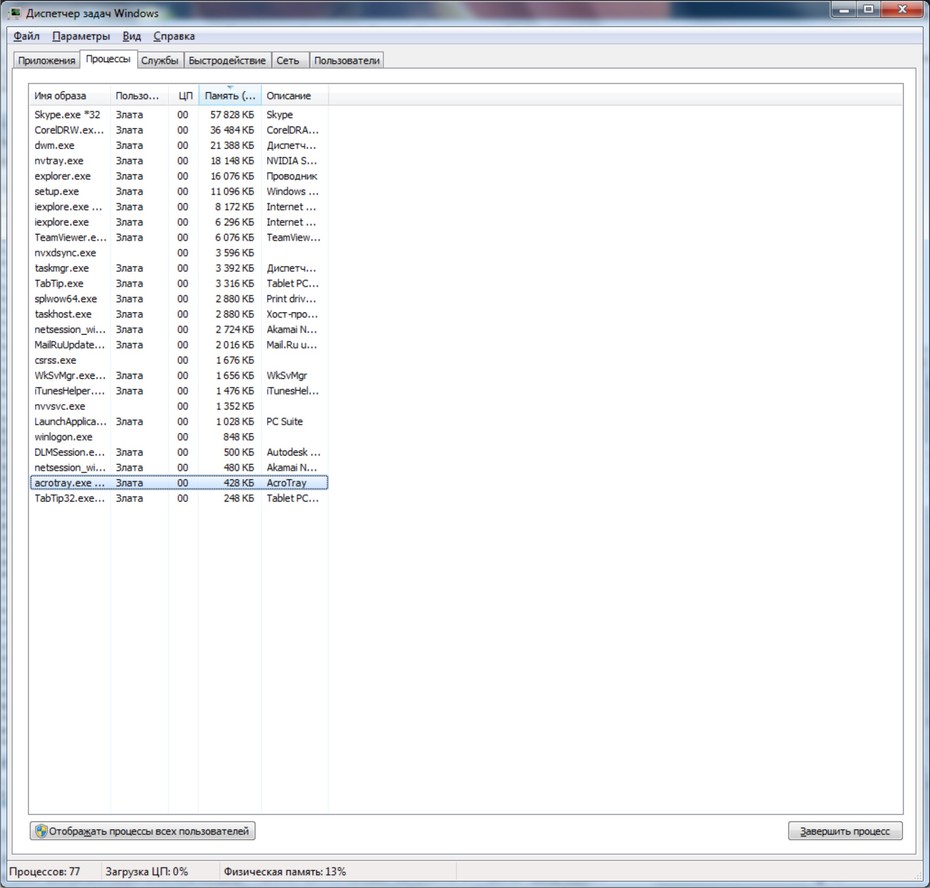Sort by Имя образа column header

click(69, 96)
